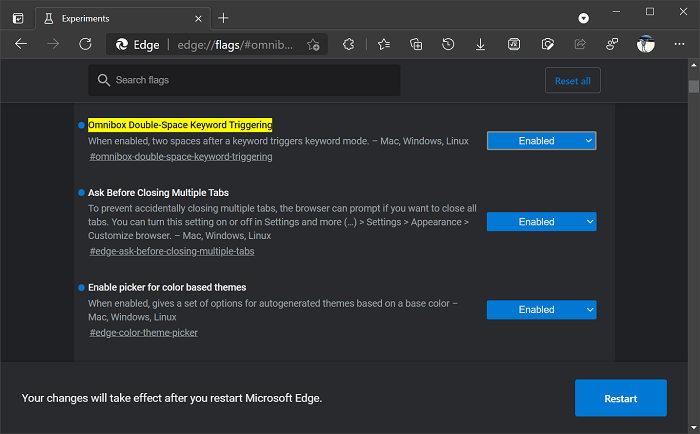Open a new tab with the plus button
The image size is (700, 434).
pyautogui.click(x=223, y=18)
